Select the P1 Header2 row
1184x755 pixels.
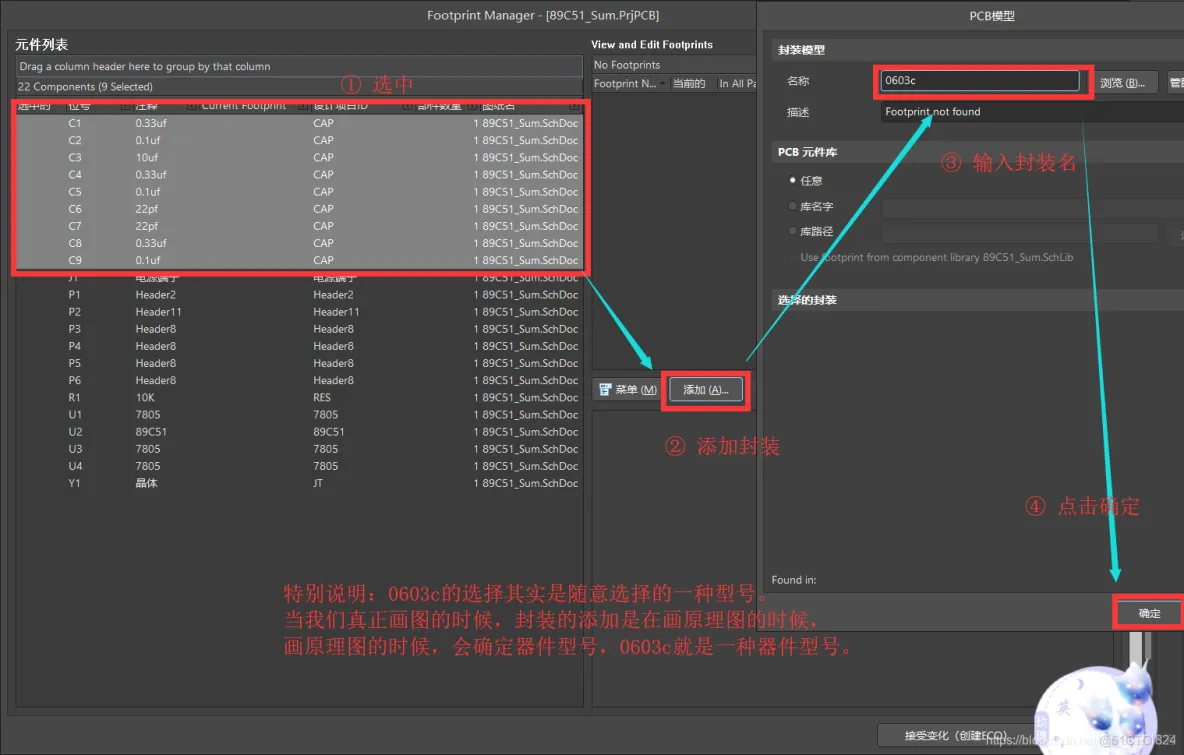pyautogui.click(x=299, y=294)
